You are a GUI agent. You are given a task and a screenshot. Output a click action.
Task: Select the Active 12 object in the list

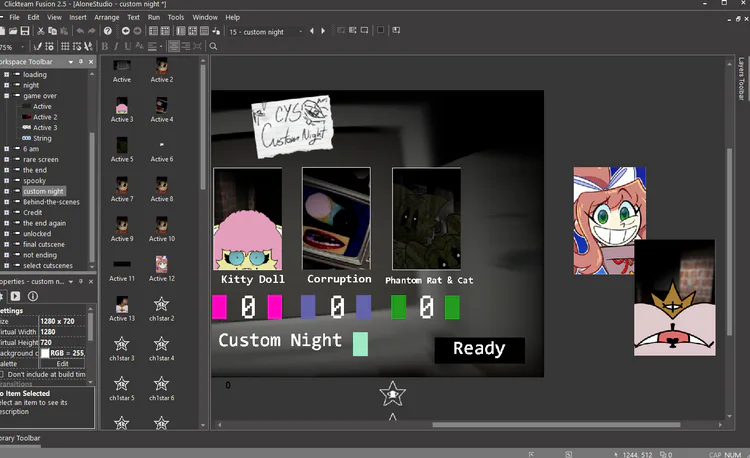[x=162, y=269]
